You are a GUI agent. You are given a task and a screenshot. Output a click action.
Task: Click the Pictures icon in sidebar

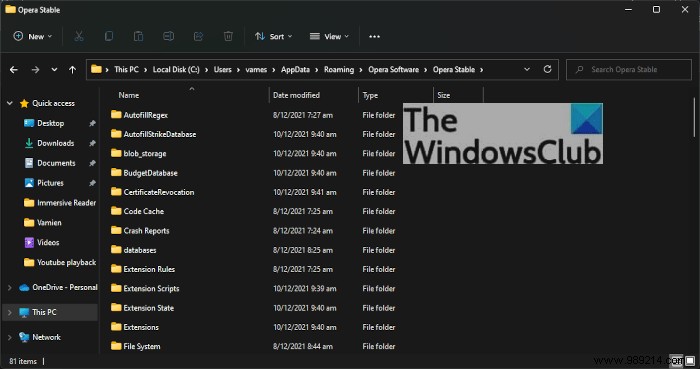coord(29,183)
